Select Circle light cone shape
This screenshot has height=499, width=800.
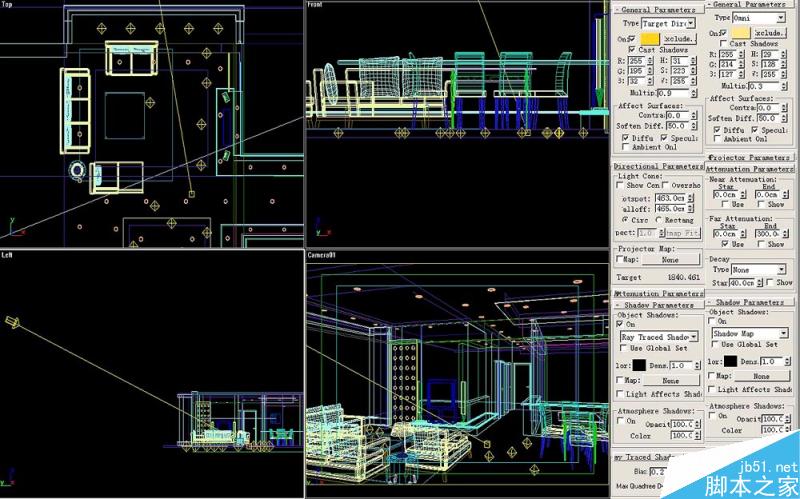point(625,220)
